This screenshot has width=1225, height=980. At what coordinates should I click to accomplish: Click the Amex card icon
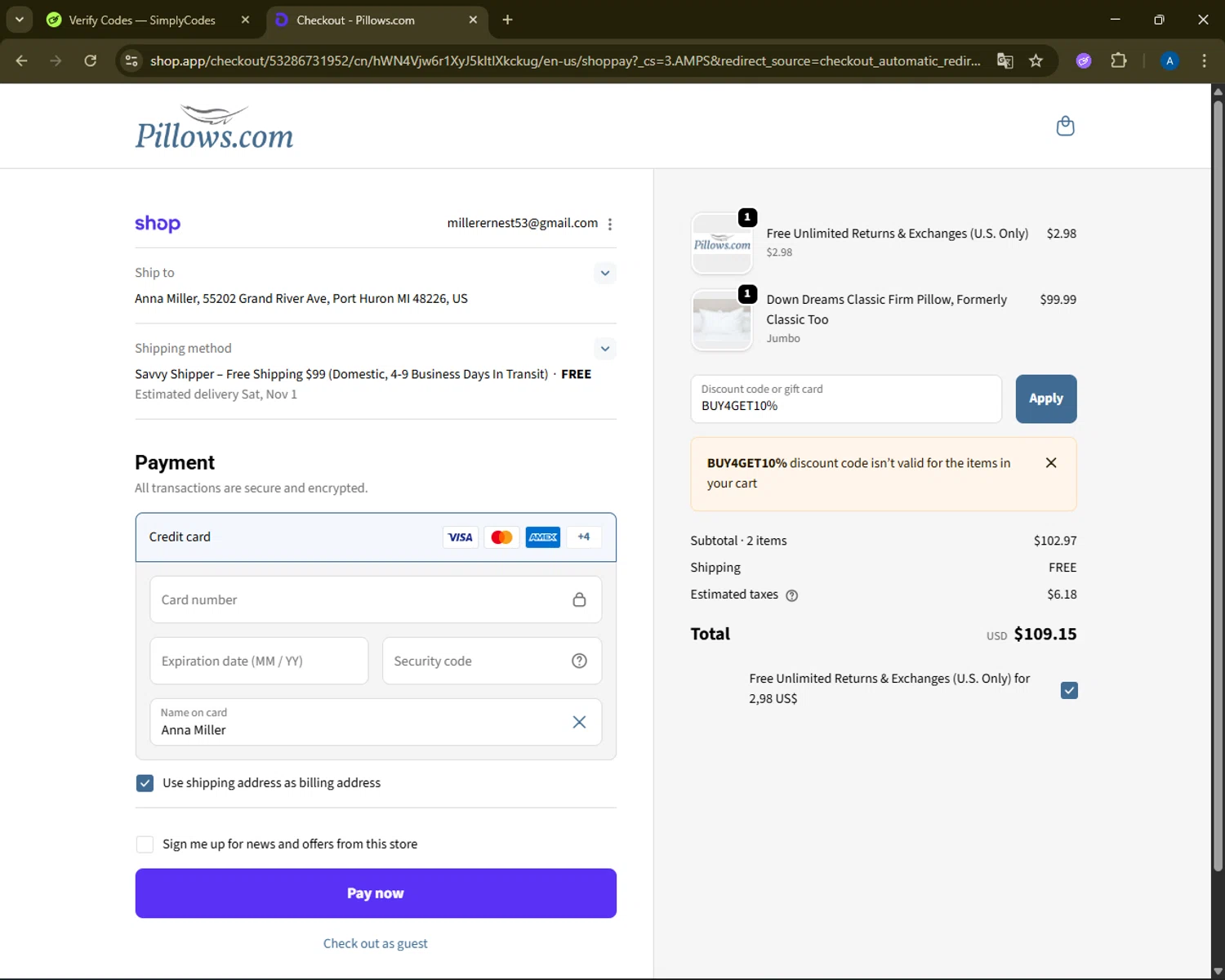point(543,537)
